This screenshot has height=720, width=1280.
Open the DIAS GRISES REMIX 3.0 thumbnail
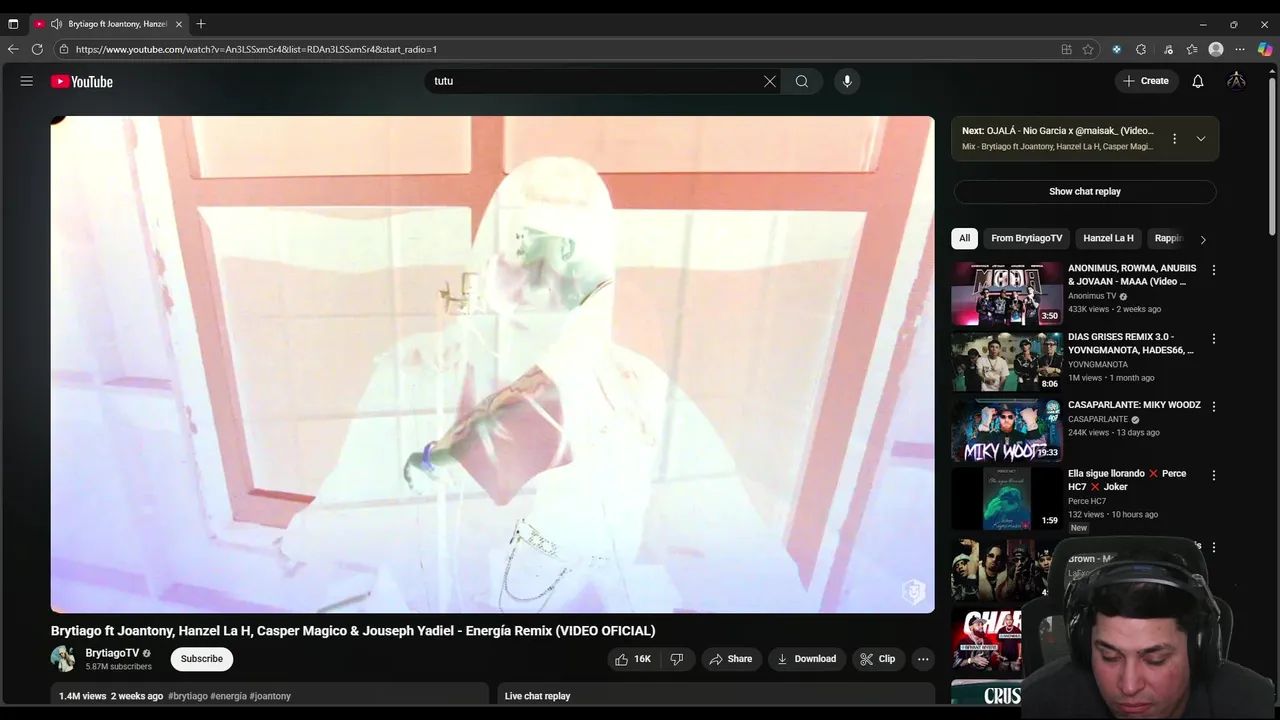click(1007, 362)
